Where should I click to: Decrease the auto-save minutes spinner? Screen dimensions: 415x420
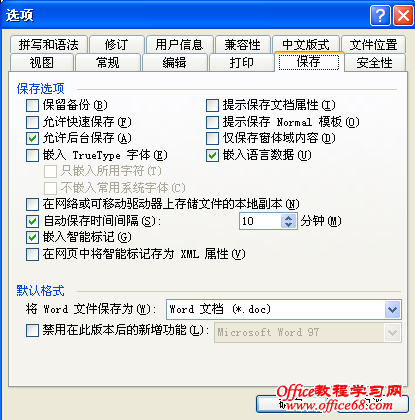pyautogui.click(x=289, y=225)
